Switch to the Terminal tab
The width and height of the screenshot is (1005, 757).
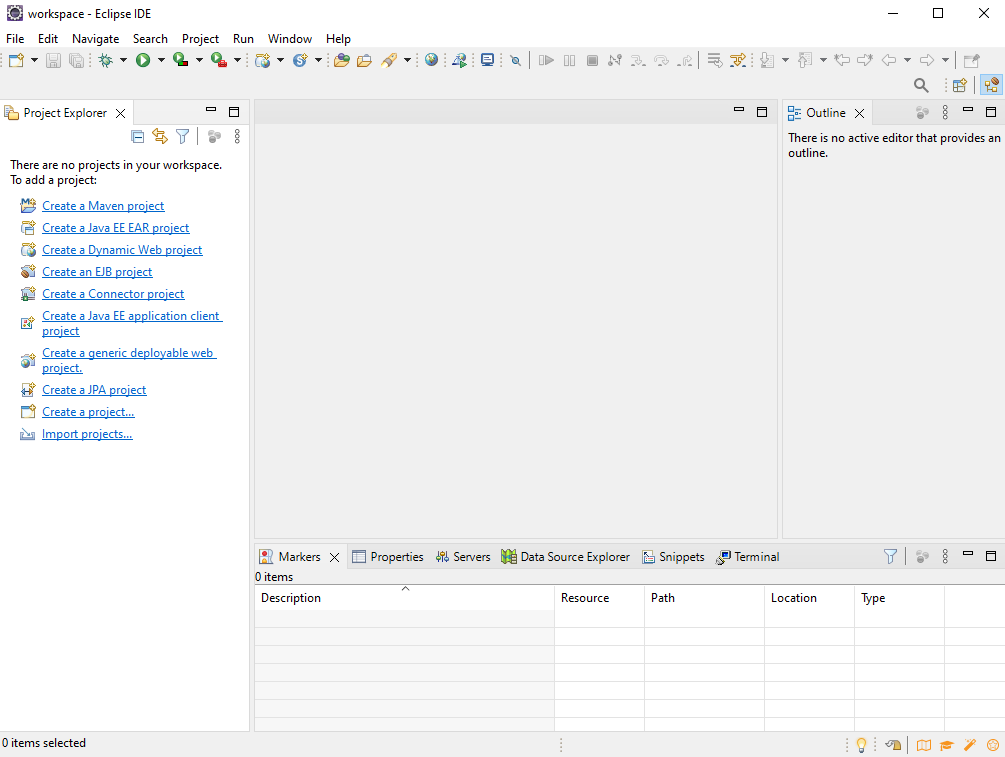pyautogui.click(x=748, y=556)
